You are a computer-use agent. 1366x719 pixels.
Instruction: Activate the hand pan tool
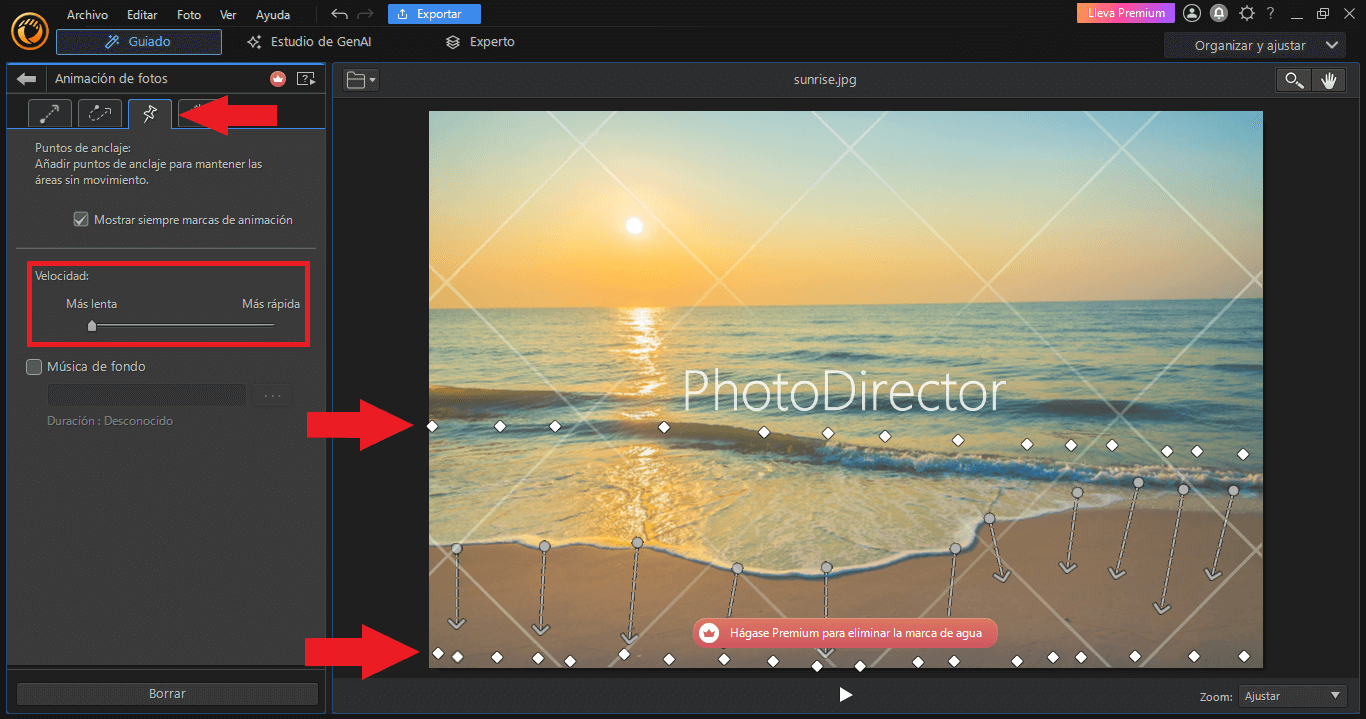click(x=1328, y=81)
